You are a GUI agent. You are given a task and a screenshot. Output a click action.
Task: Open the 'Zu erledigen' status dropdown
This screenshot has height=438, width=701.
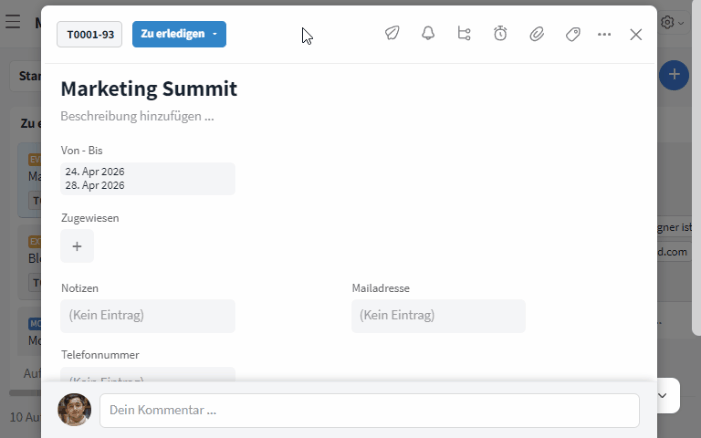click(179, 34)
